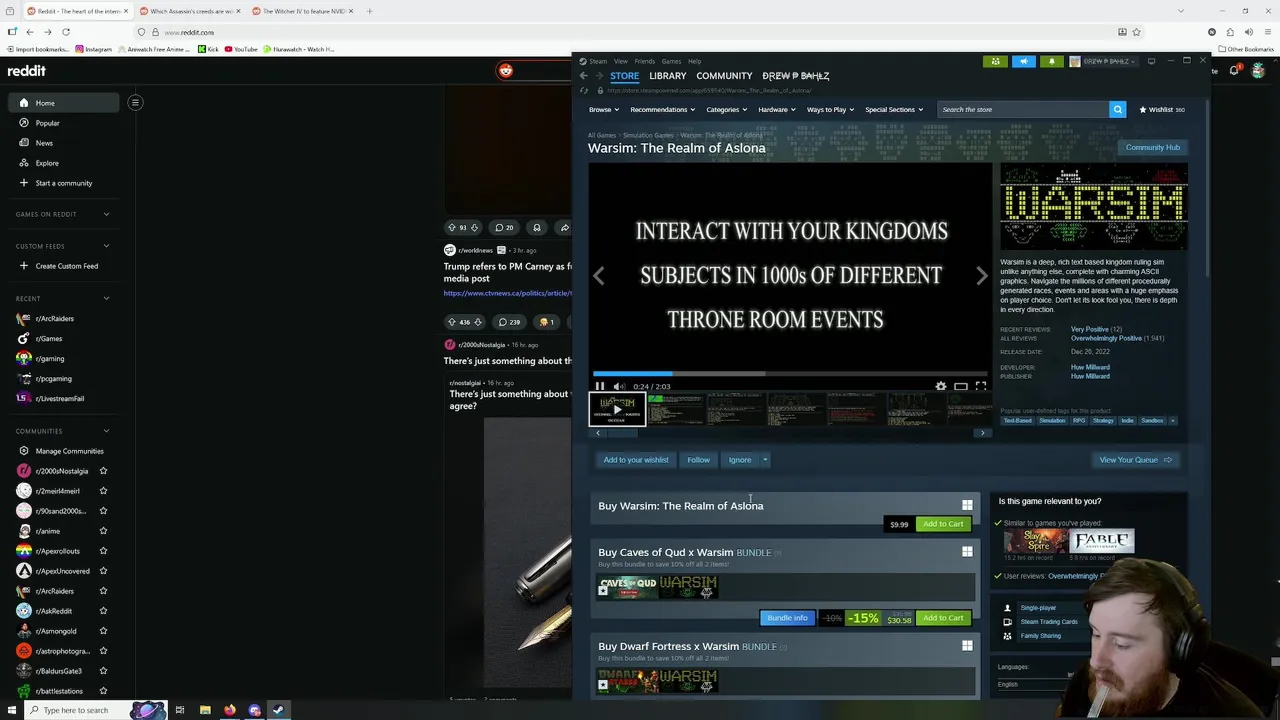Seek in the trailer progress bar
This screenshot has height=720, width=1280.
790,374
